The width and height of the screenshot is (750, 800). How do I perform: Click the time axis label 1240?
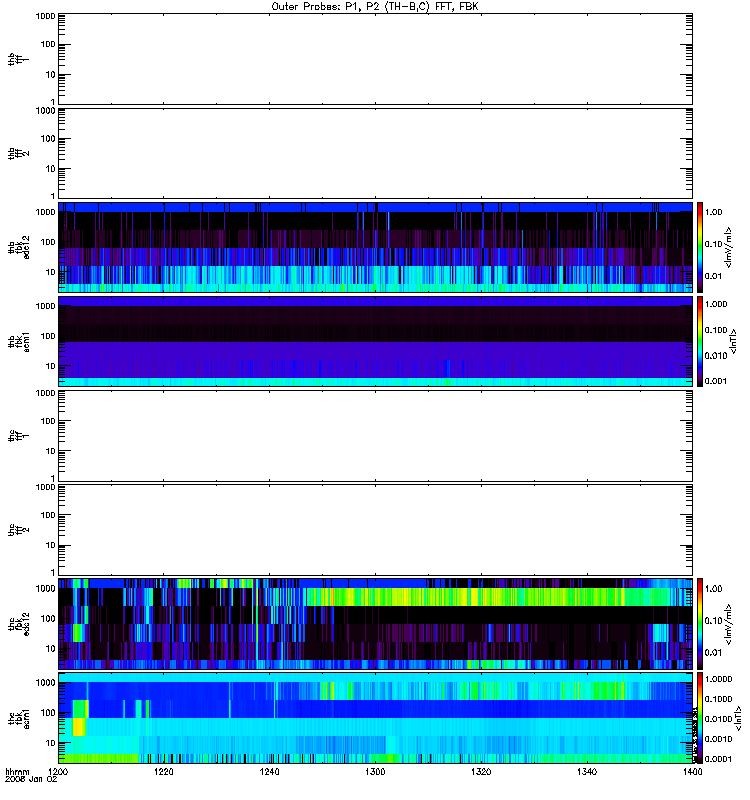(269, 771)
